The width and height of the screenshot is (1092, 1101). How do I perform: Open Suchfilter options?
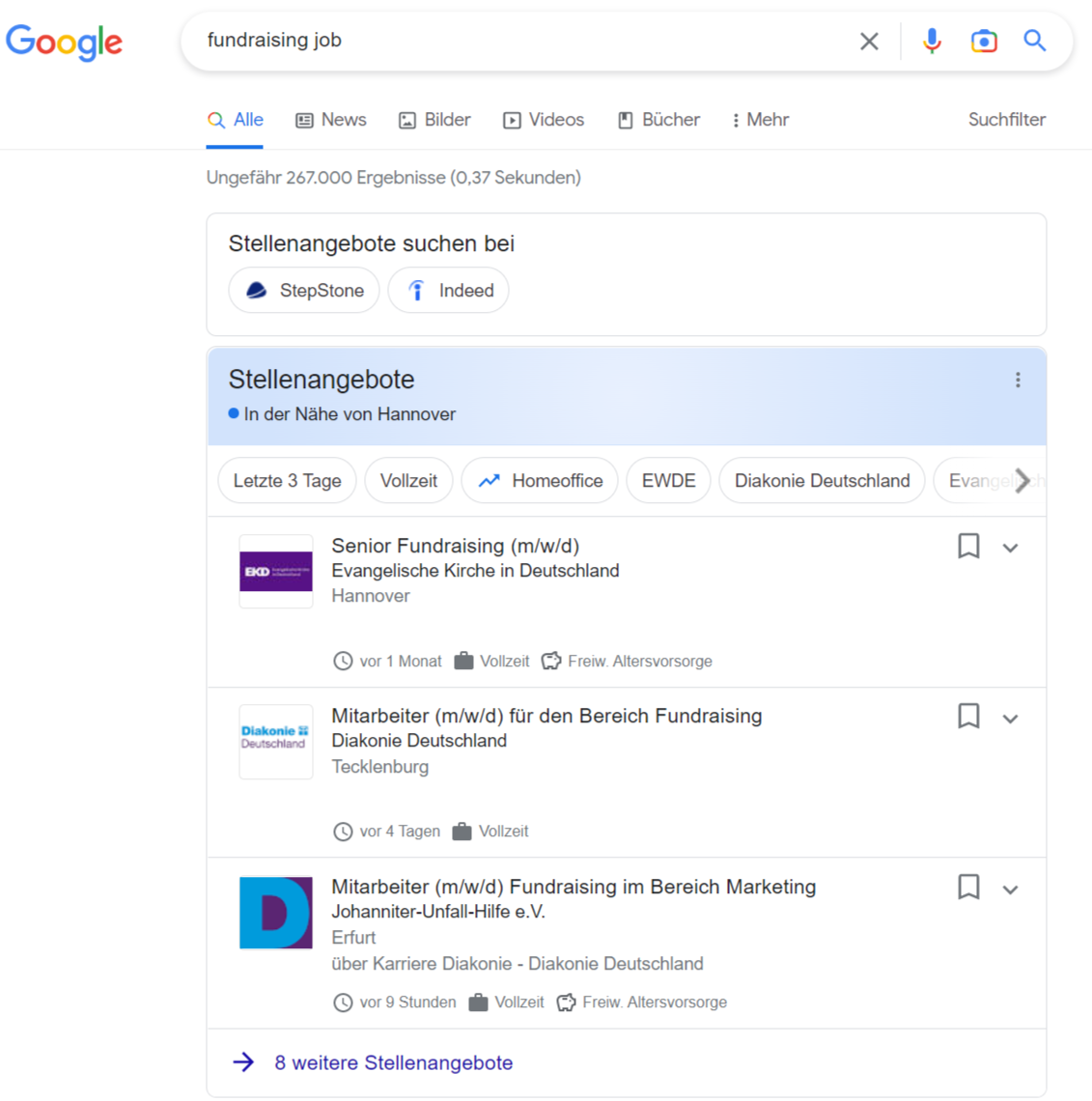[1006, 120]
